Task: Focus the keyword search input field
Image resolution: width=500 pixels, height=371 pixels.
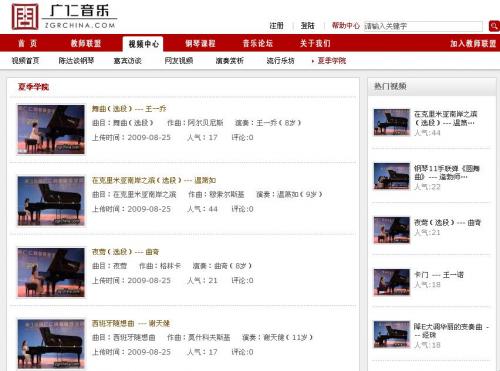Action: point(423,26)
